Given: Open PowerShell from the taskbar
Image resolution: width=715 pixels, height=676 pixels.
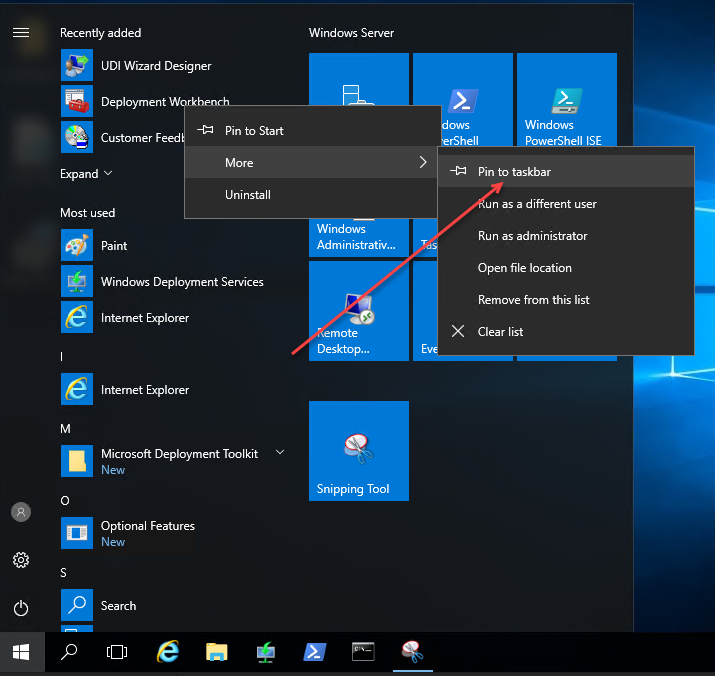Looking at the screenshot, I should [x=315, y=652].
